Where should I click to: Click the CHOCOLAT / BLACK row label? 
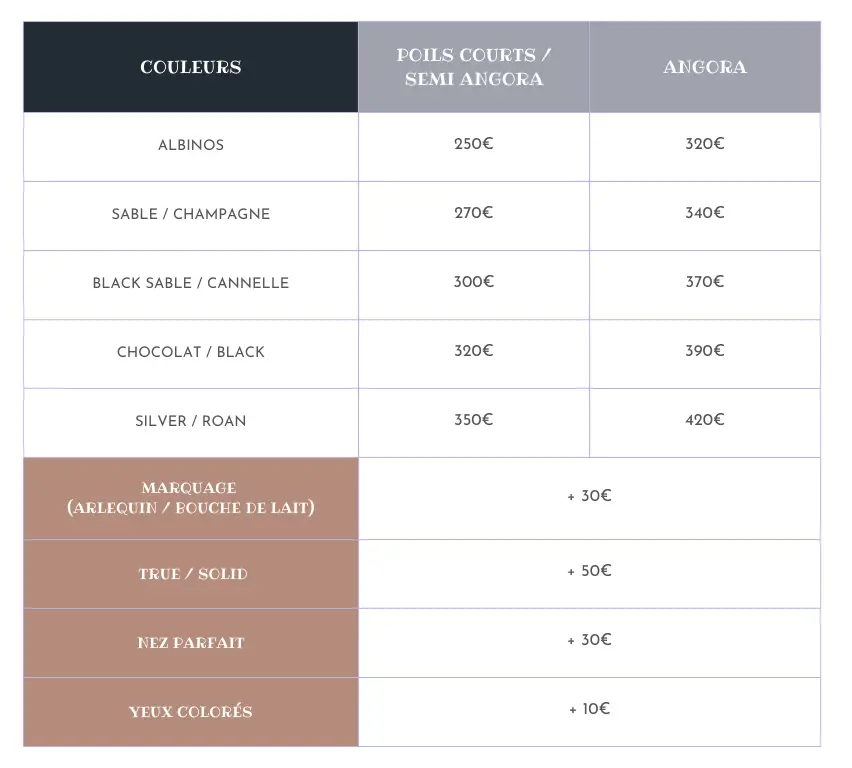tap(191, 352)
